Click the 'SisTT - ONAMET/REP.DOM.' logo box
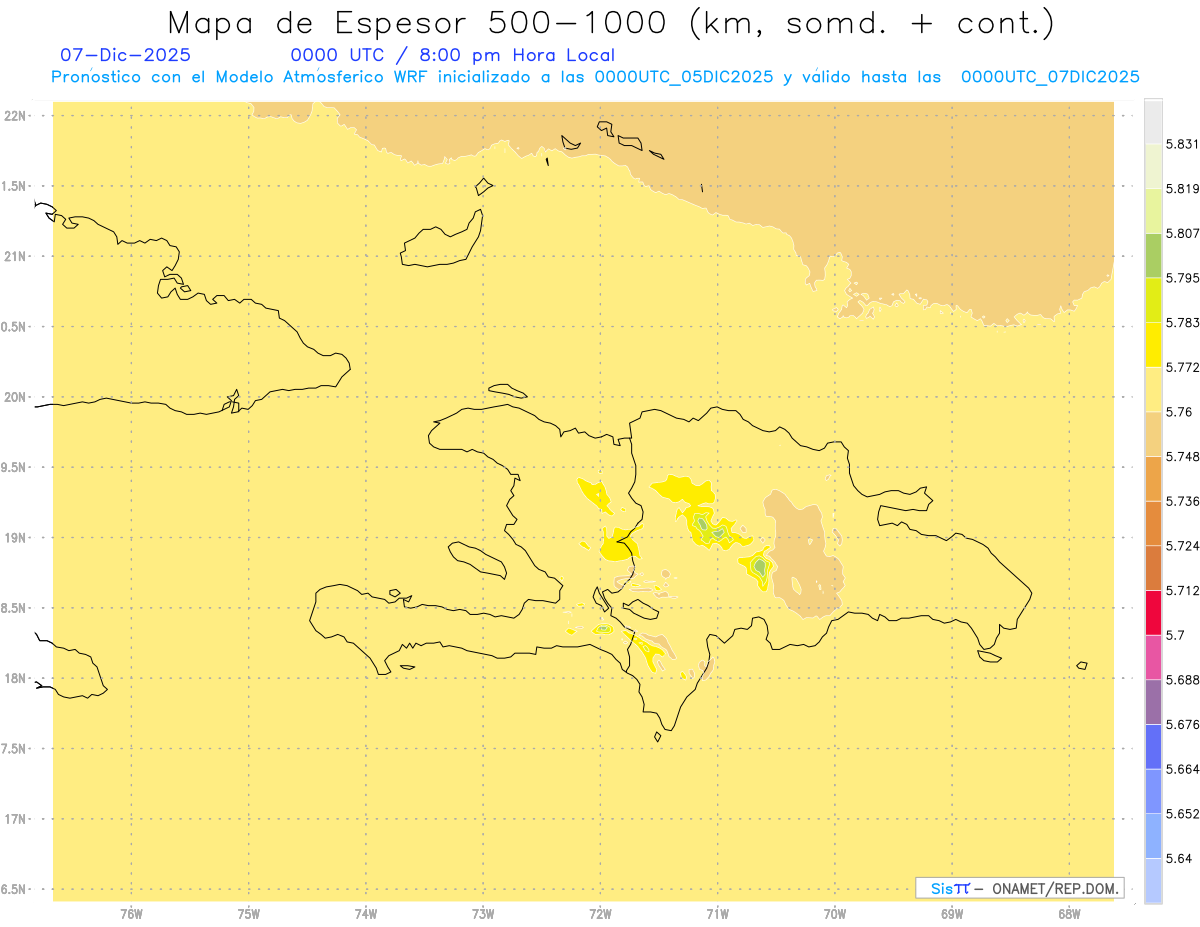 tap(1020, 888)
